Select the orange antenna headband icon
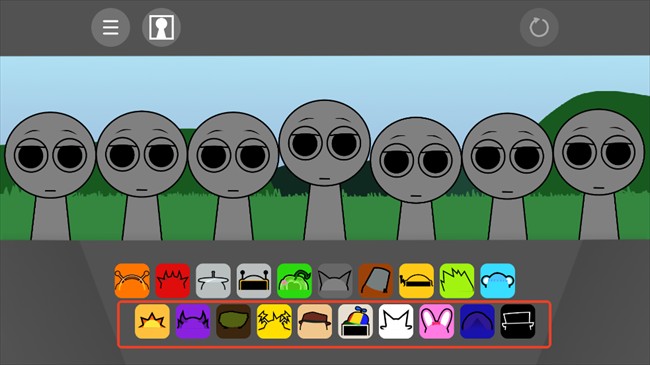The height and width of the screenshot is (365, 650). click(132, 281)
